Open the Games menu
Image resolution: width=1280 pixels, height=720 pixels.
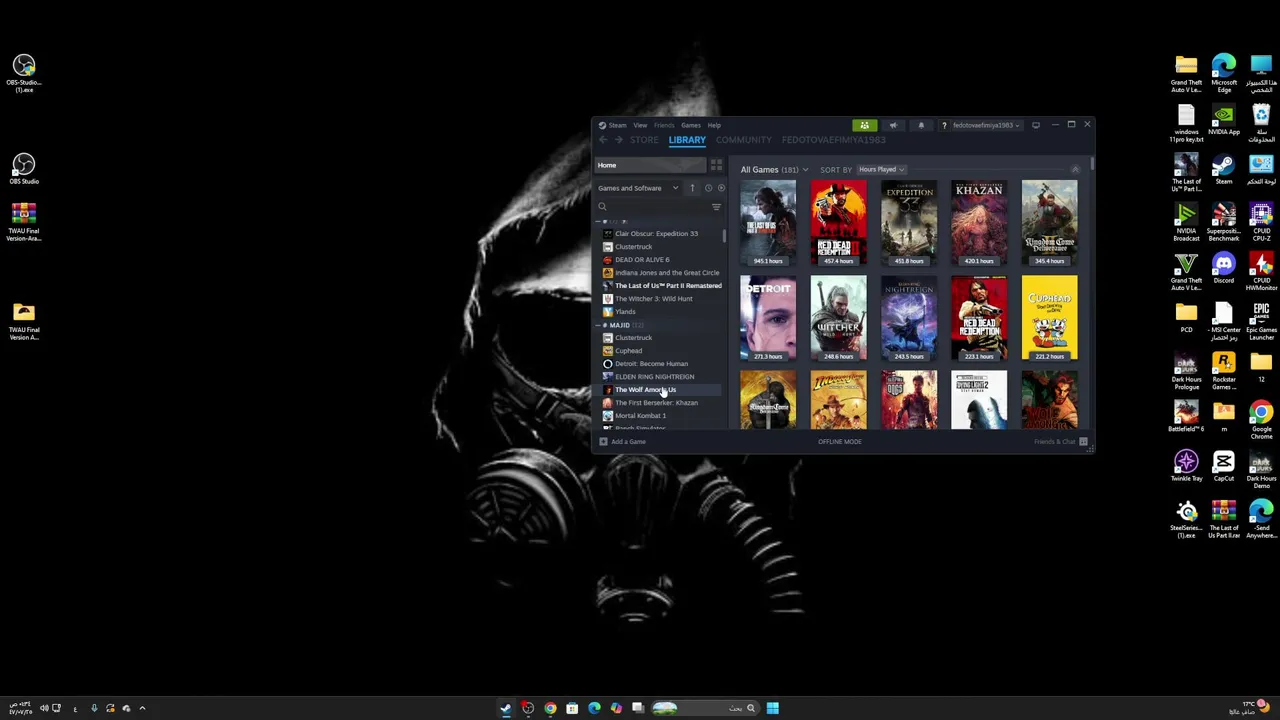[x=691, y=125]
